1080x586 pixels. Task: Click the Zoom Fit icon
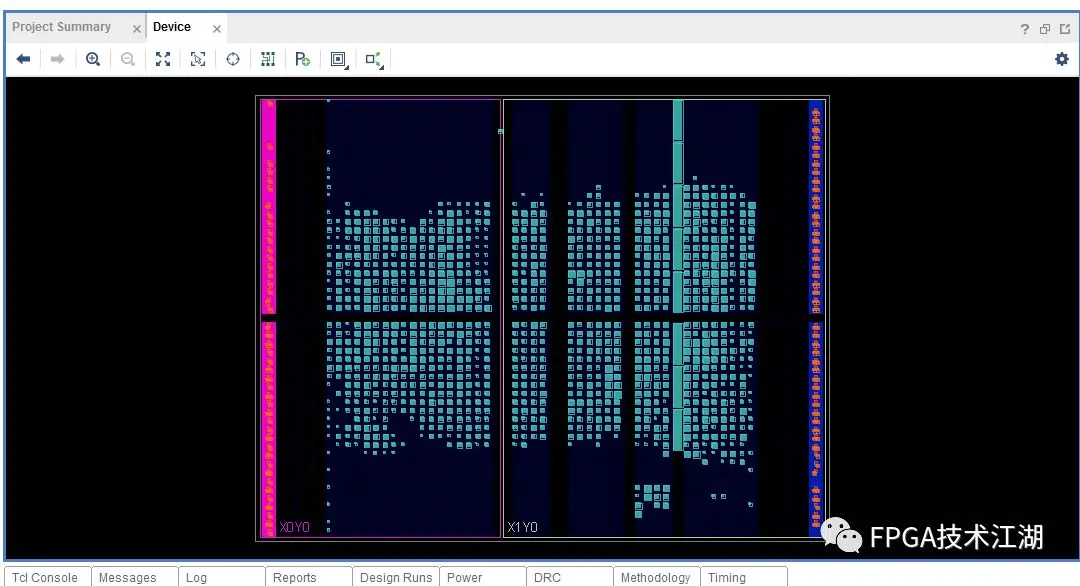click(x=163, y=59)
